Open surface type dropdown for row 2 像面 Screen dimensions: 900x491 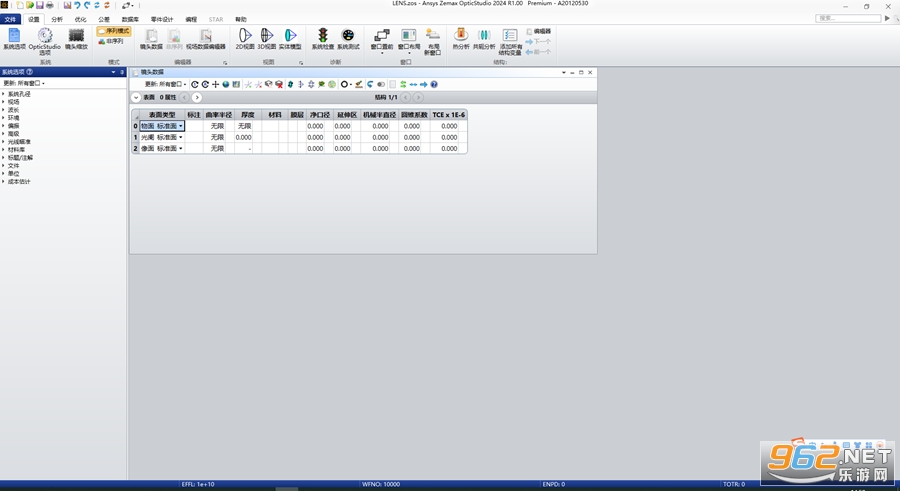coord(181,148)
